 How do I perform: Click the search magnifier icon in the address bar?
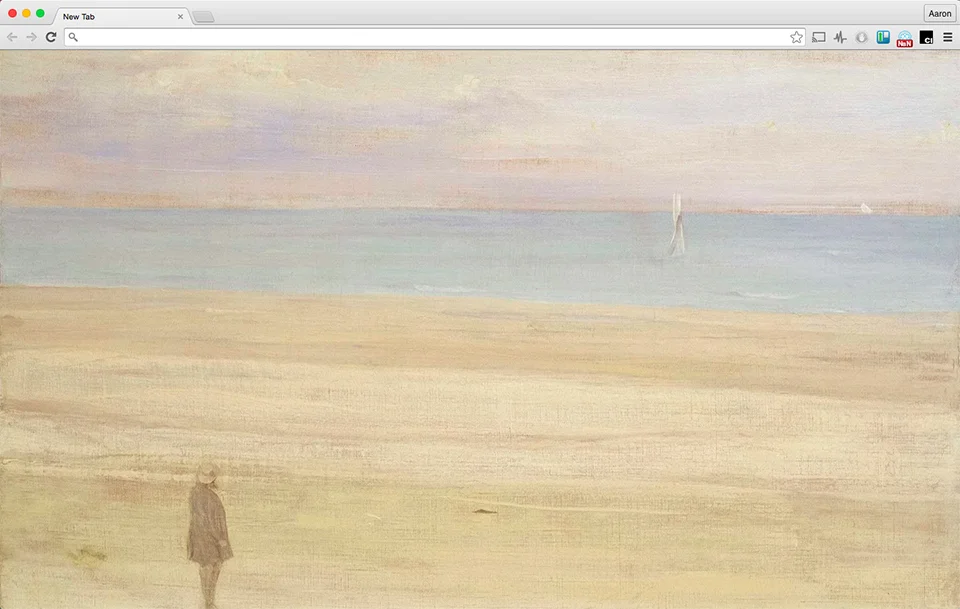(73, 37)
